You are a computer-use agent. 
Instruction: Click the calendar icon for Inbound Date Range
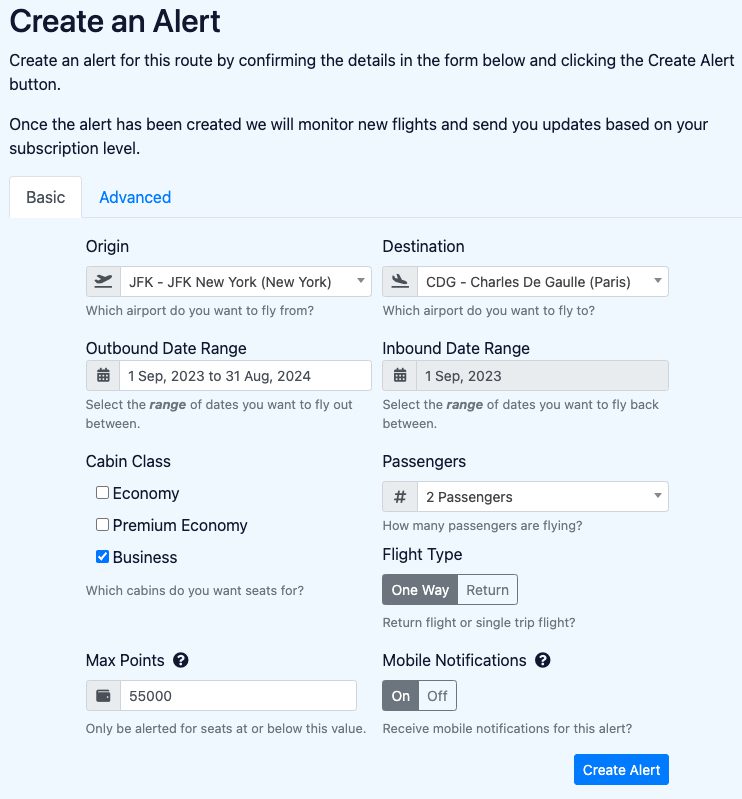tap(400, 376)
